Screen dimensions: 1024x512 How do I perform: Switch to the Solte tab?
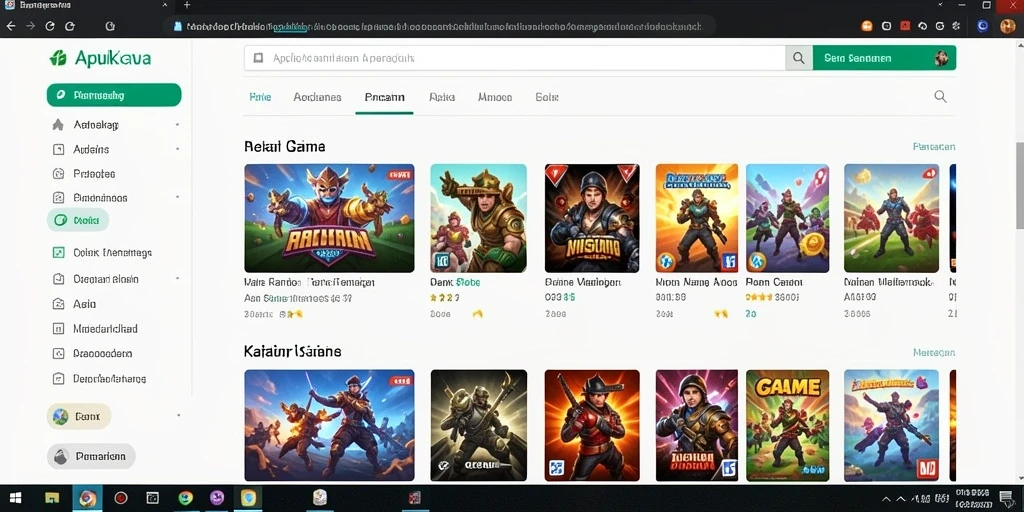(x=547, y=97)
